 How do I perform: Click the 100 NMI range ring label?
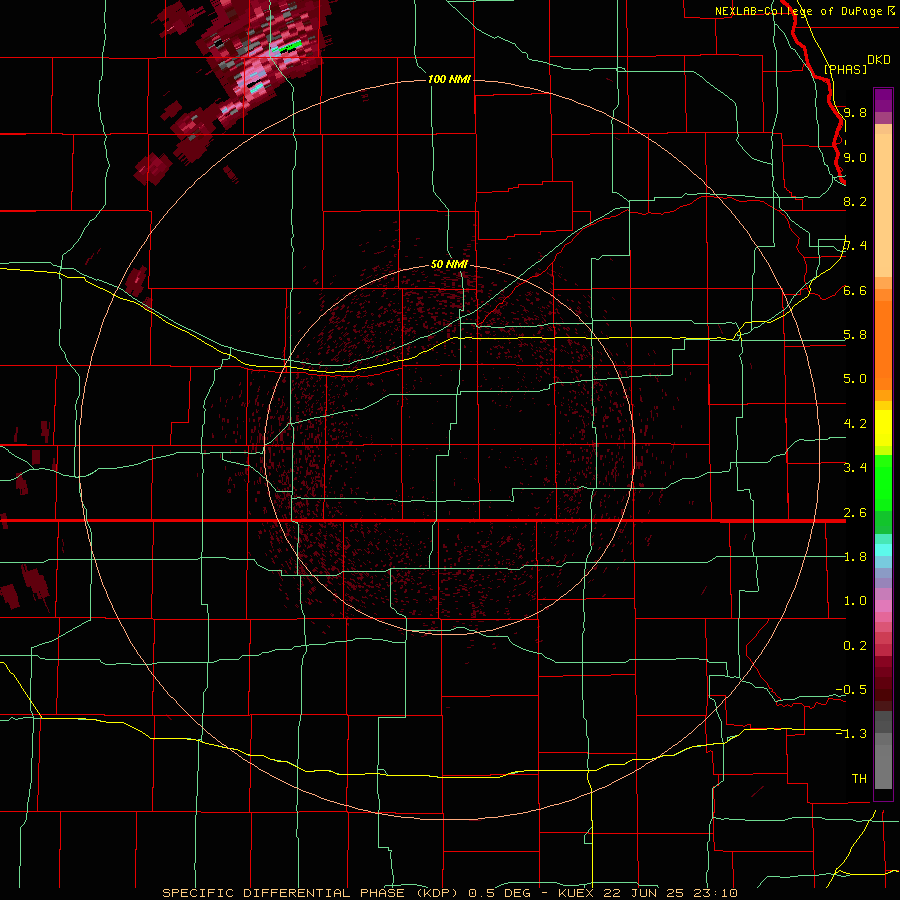coord(449,79)
